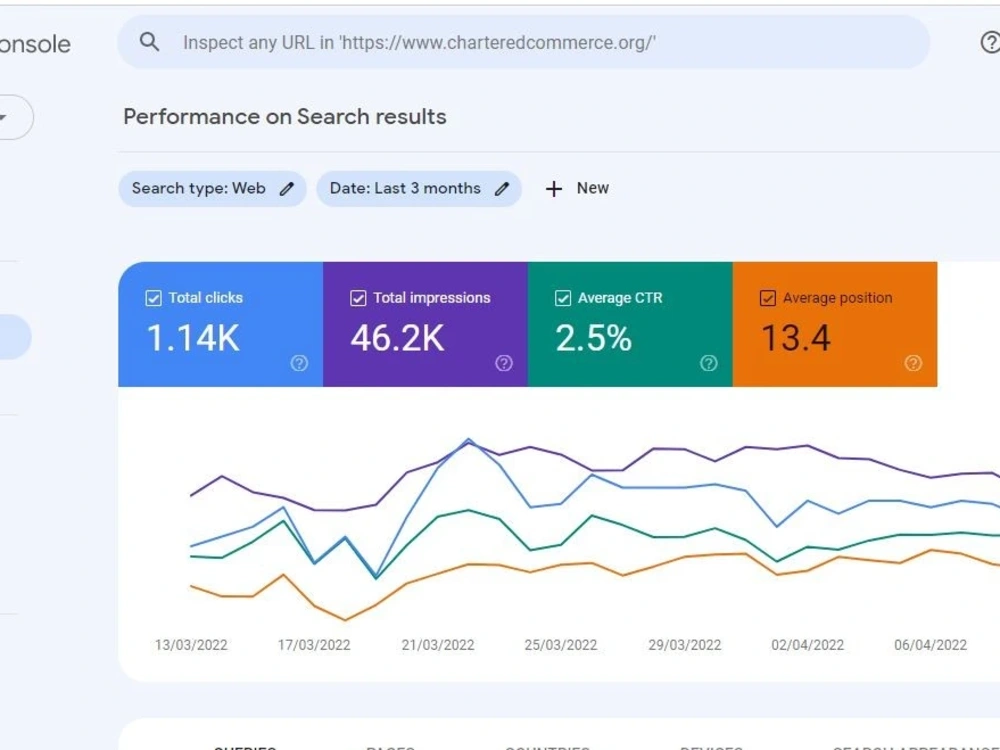
Task: Click the search magnifier icon
Action: tap(149, 42)
